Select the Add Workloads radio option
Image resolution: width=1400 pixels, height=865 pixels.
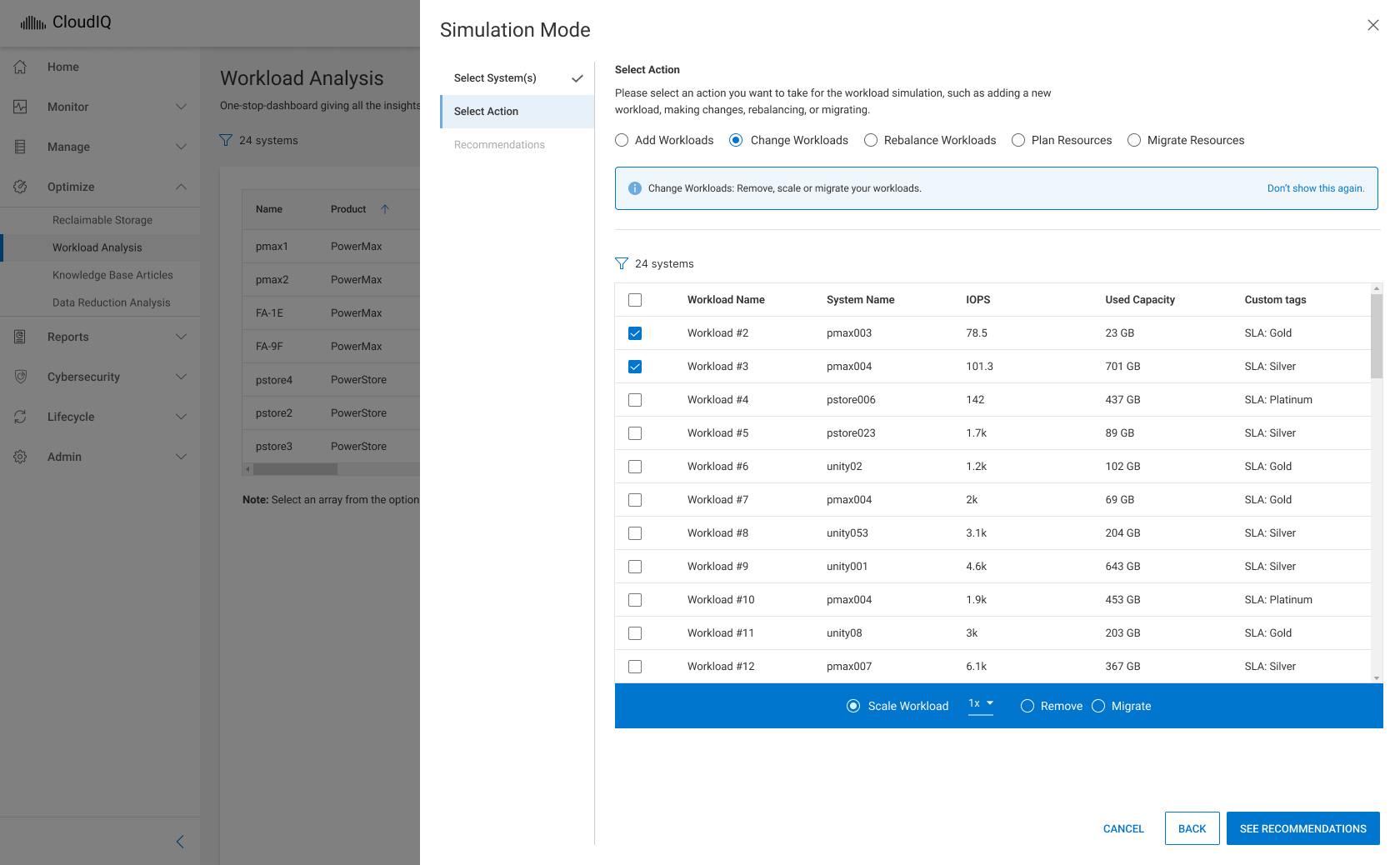point(622,140)
